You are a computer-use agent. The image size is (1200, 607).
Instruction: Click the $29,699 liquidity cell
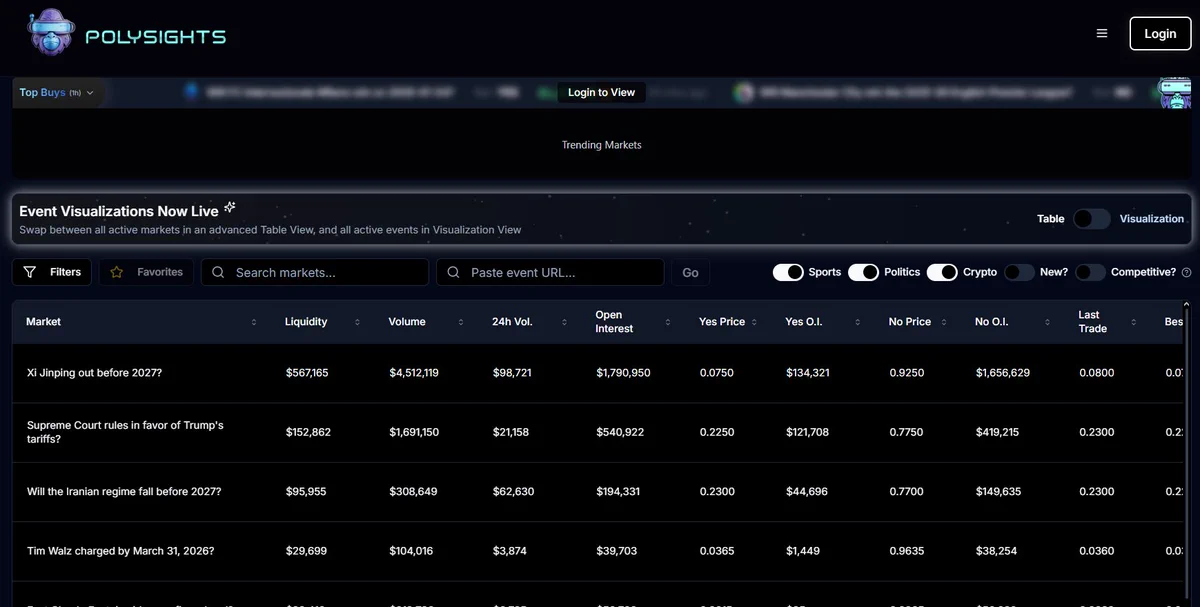coord(306,551)
